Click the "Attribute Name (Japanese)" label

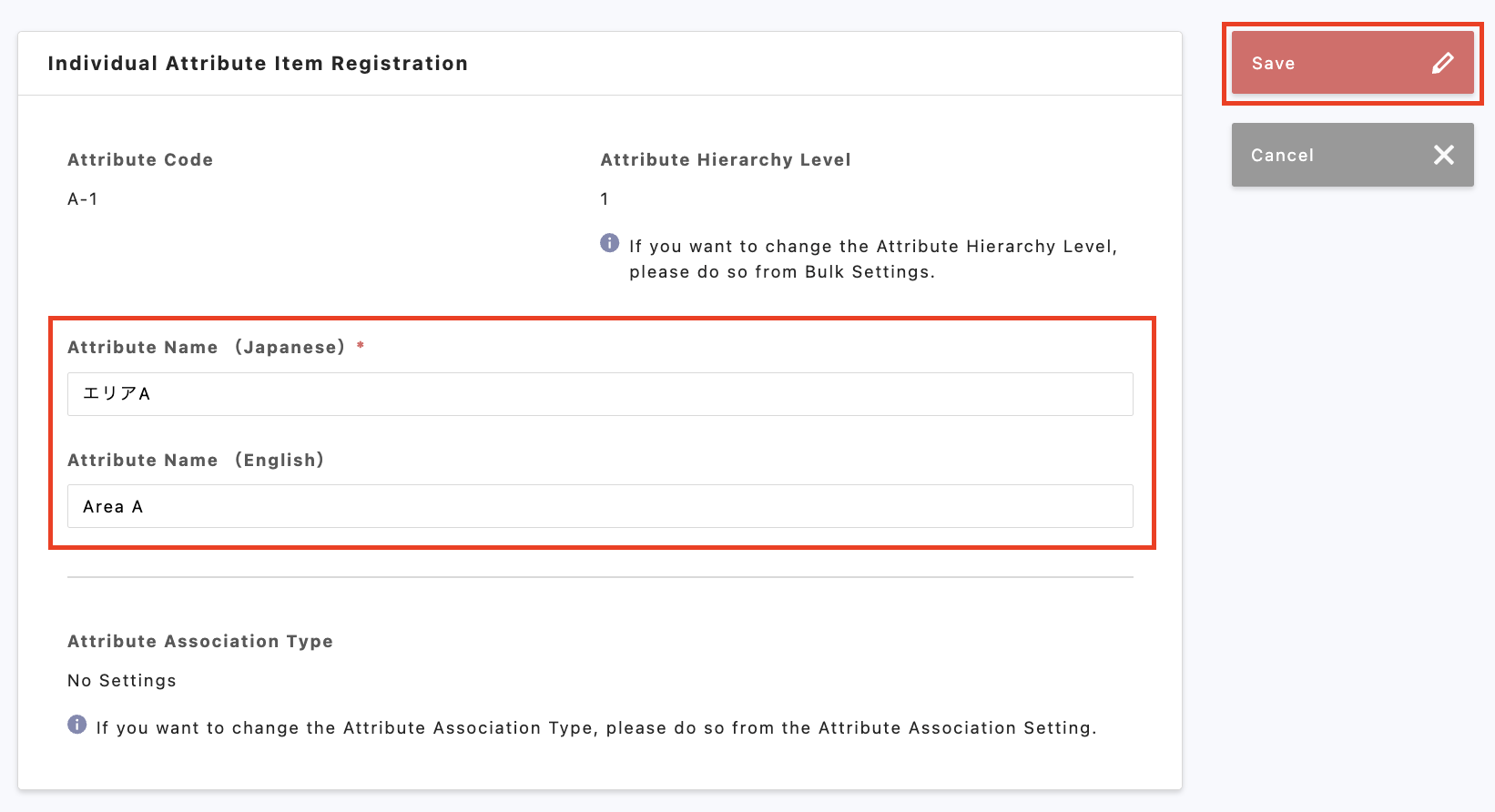[206, 347]
